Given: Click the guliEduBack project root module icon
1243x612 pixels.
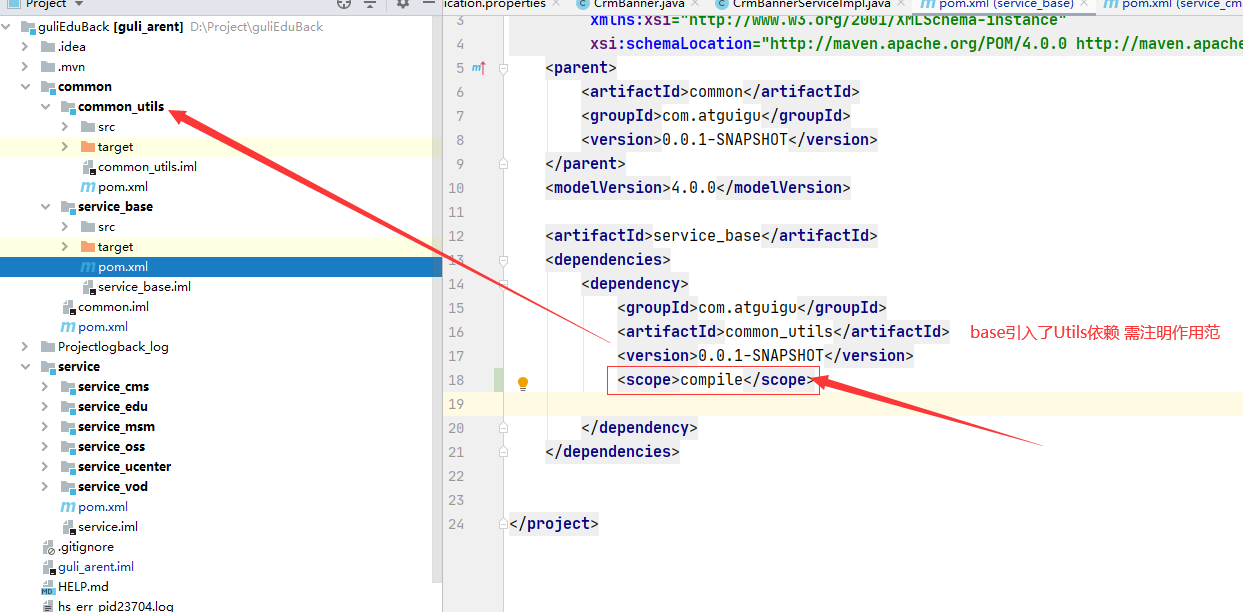Looking at the screenshot, I should click(28, 27).
